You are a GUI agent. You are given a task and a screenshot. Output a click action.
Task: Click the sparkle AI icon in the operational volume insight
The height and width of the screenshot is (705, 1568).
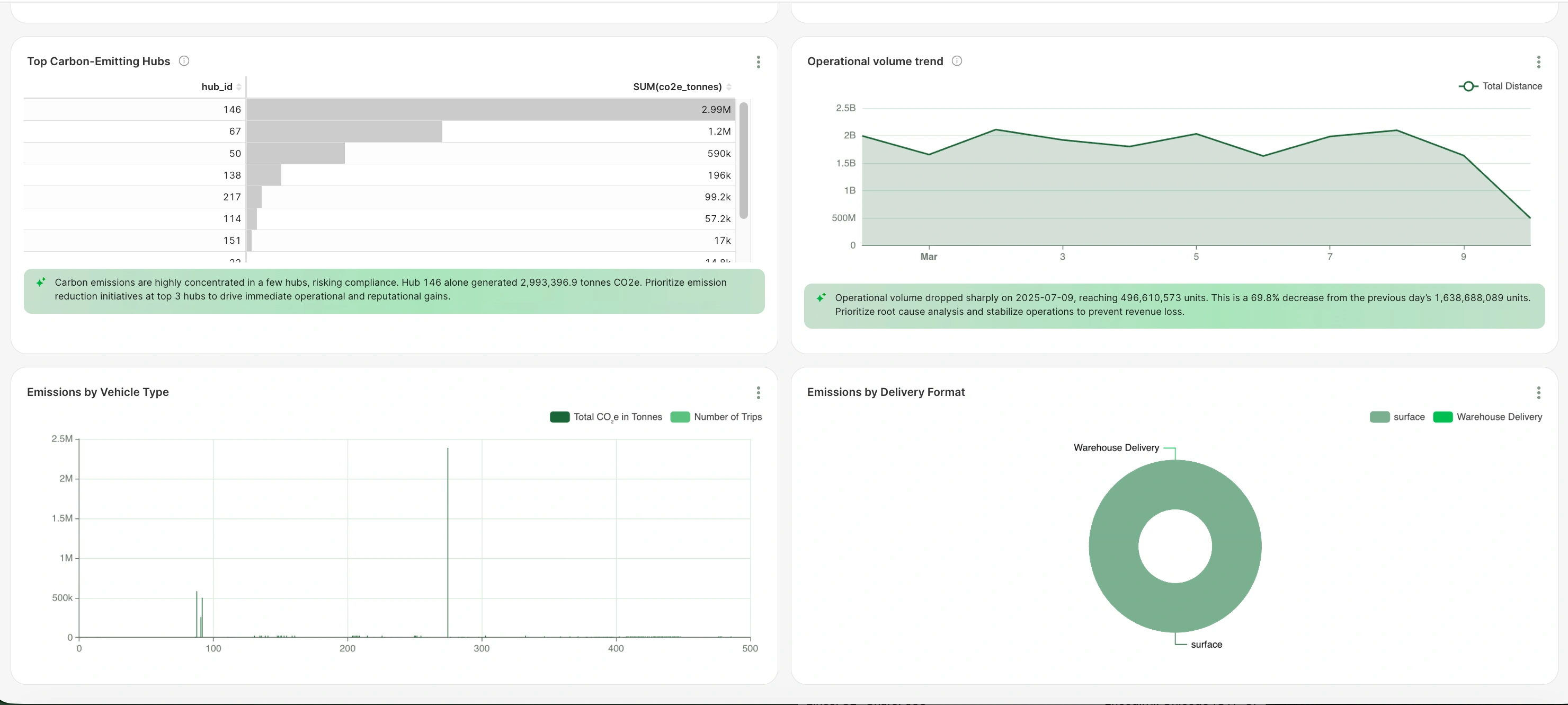click(x=822, y=297)
